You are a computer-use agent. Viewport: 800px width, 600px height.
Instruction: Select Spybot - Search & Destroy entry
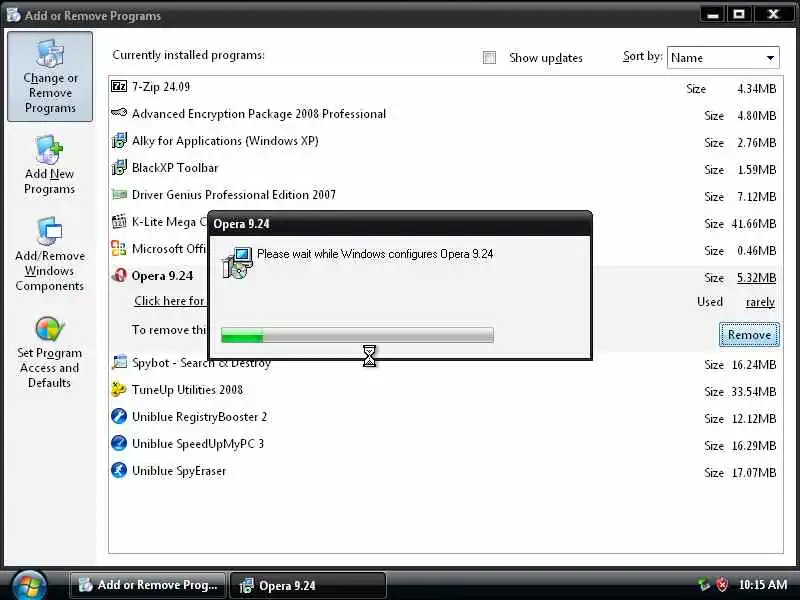tap(201, 363)
